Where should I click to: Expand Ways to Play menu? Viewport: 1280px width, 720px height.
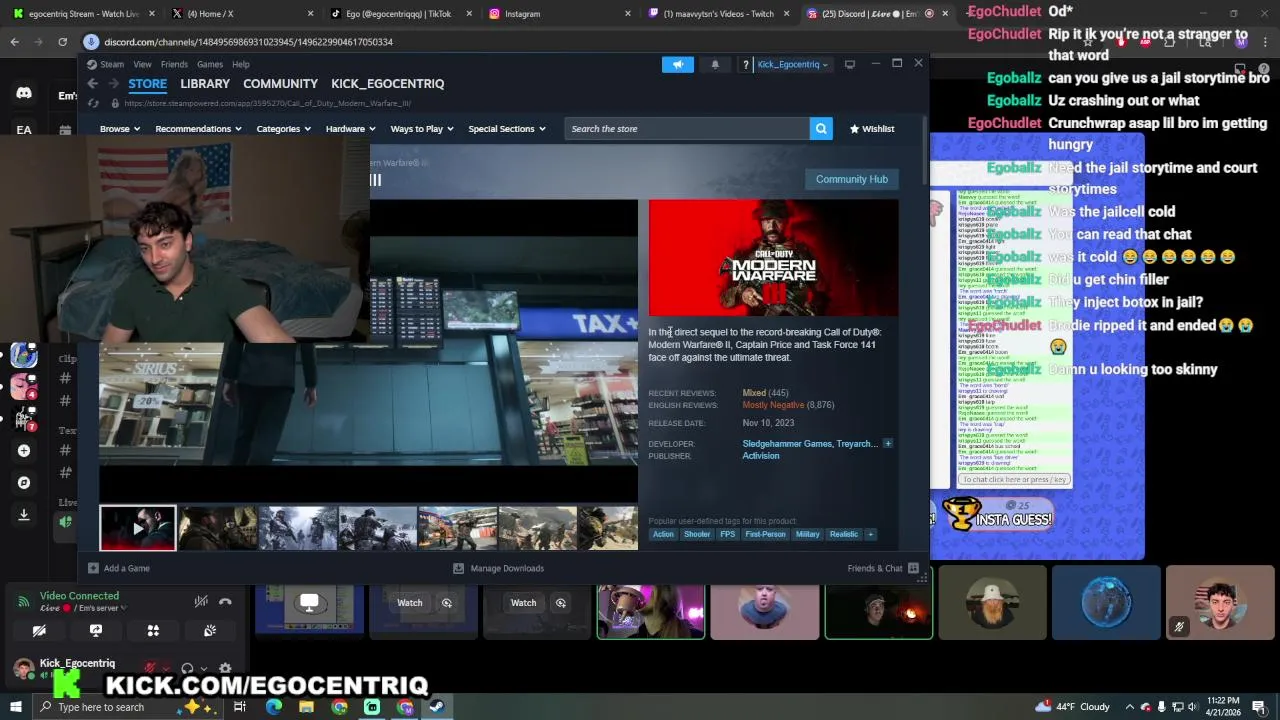[x=422, y=129]
